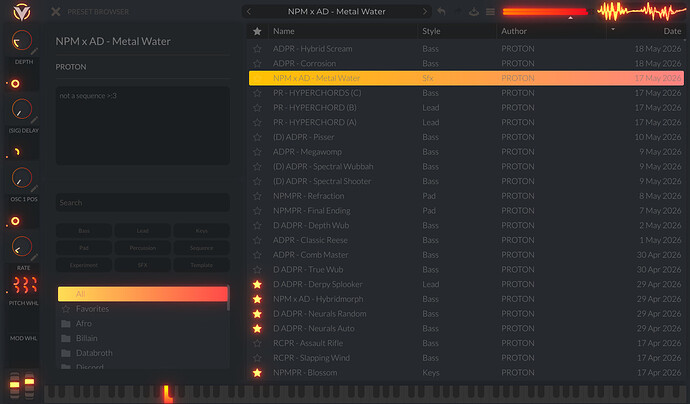The image size is (690, 404).
Task: Edit the DEPTH macro name pencil icon
Action: tap(34, 51)
